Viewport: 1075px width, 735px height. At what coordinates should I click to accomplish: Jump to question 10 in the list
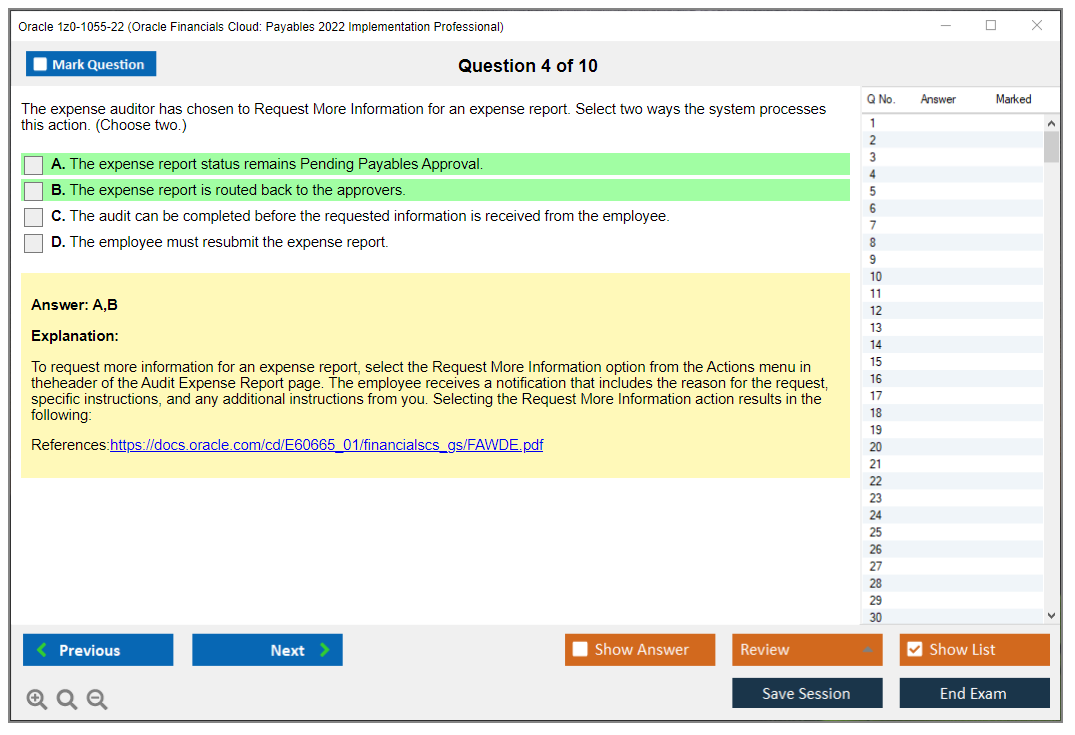pos(876,277)
